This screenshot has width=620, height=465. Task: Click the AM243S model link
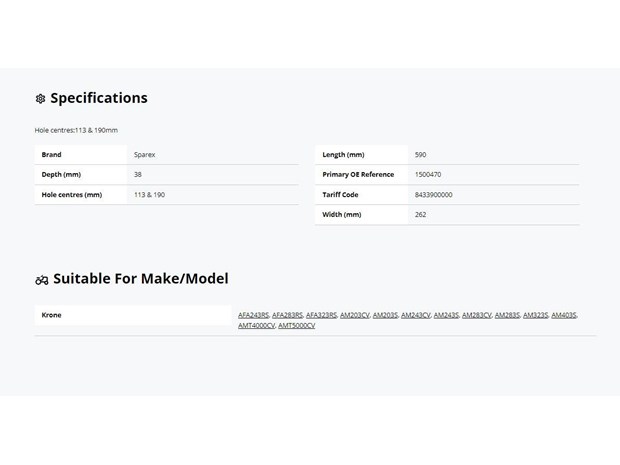(x=446, y=315)
